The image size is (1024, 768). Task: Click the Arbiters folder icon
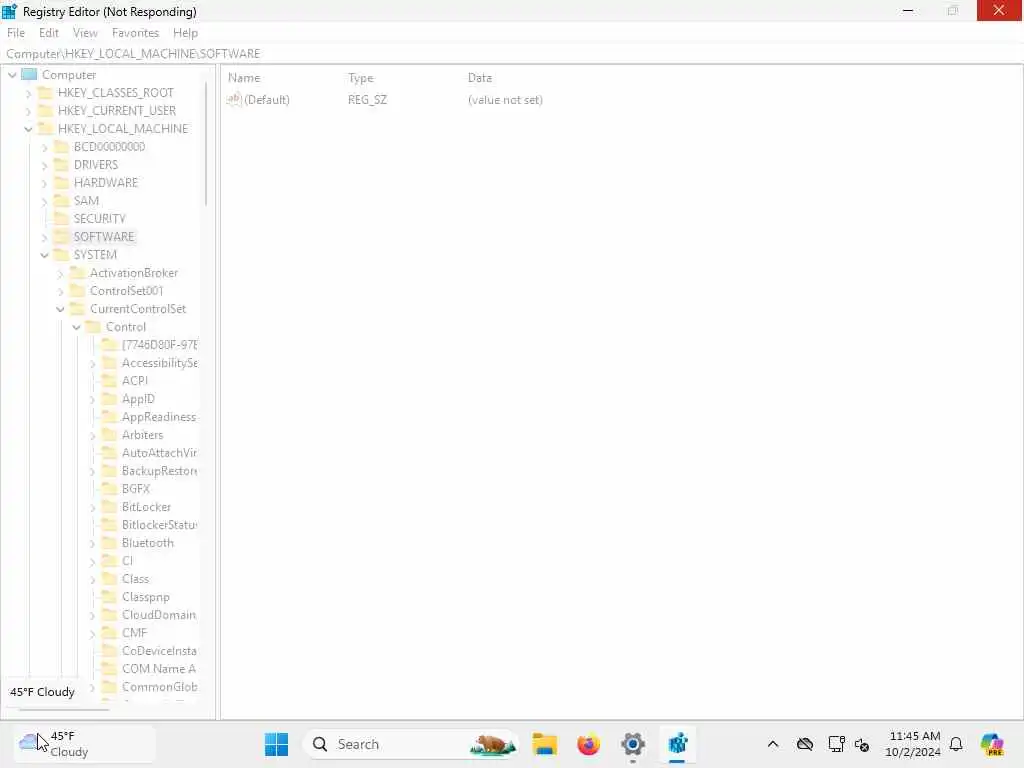[x=110, y=434]
